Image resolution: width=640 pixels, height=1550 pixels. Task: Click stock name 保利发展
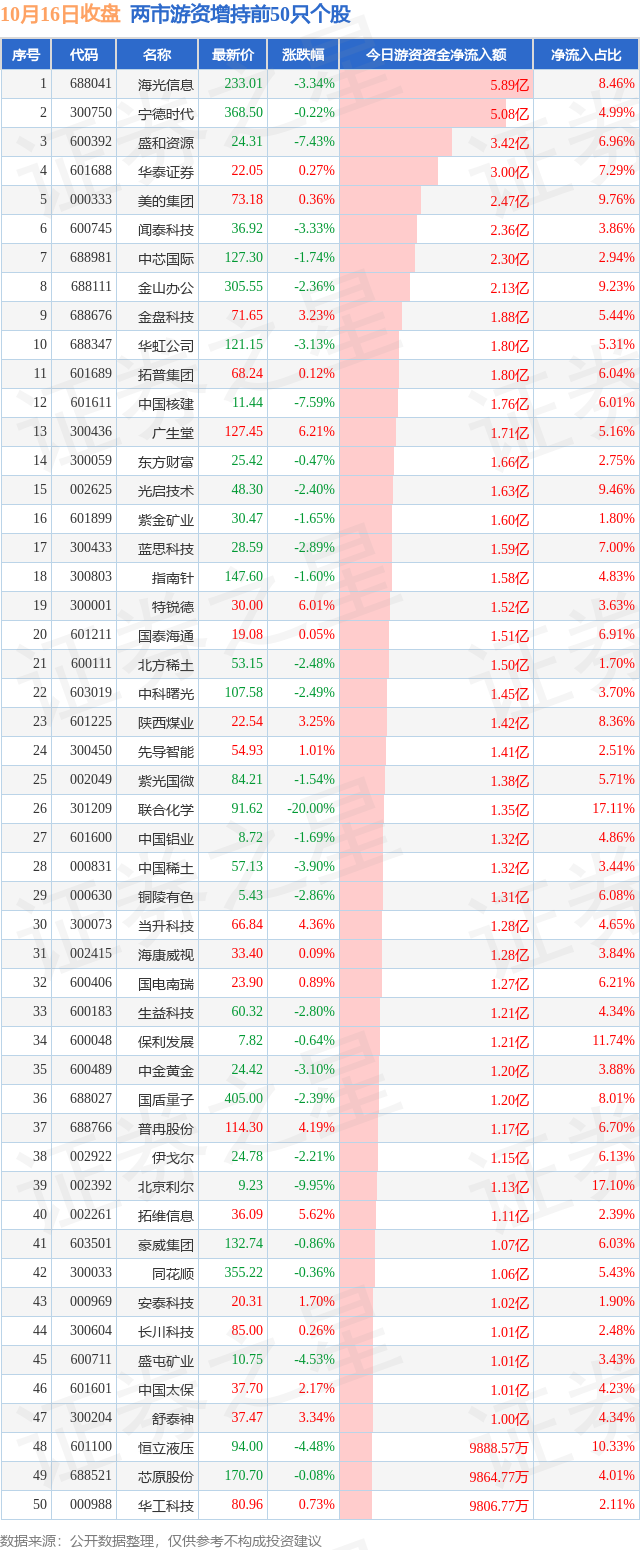click(x=166, y=1041)
